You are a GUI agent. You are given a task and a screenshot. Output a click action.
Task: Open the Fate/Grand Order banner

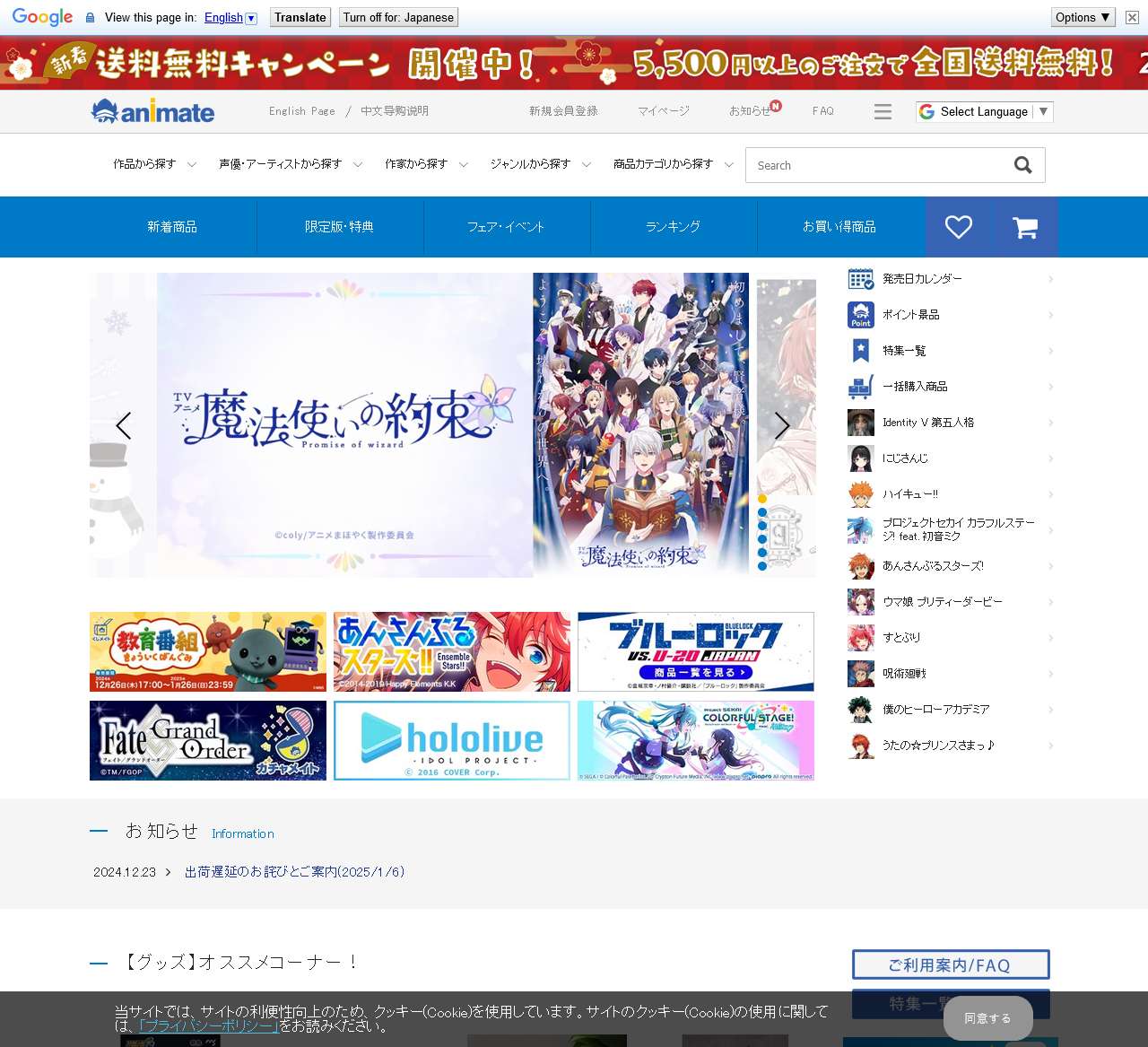(x=208, y=741)
